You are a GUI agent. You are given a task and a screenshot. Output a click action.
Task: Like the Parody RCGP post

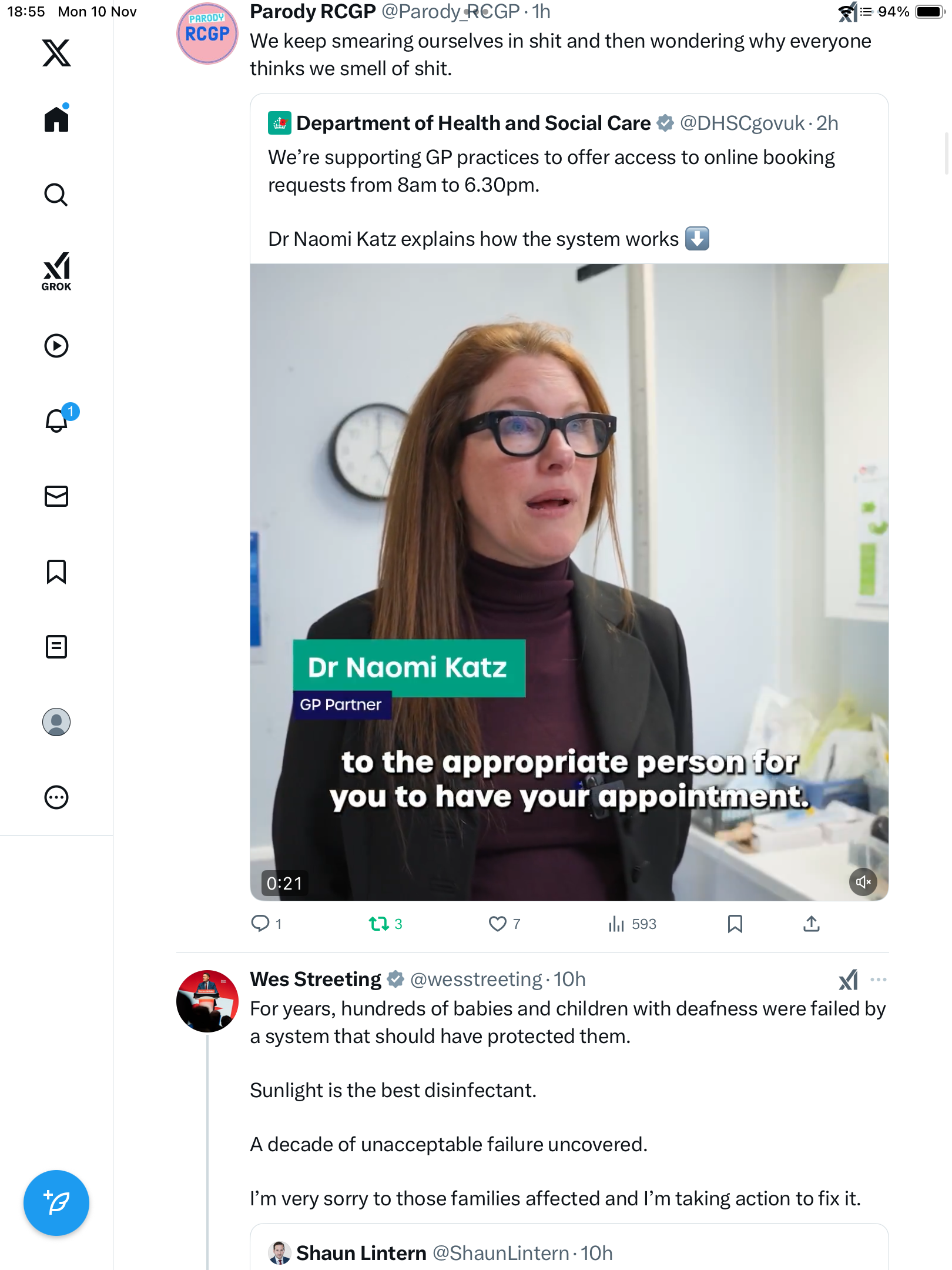point(498,924)
